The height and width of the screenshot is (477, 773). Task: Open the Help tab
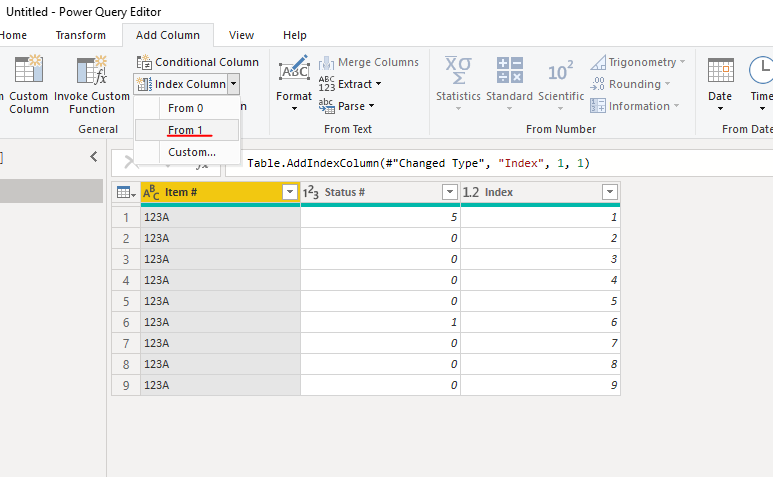point(295,35)
